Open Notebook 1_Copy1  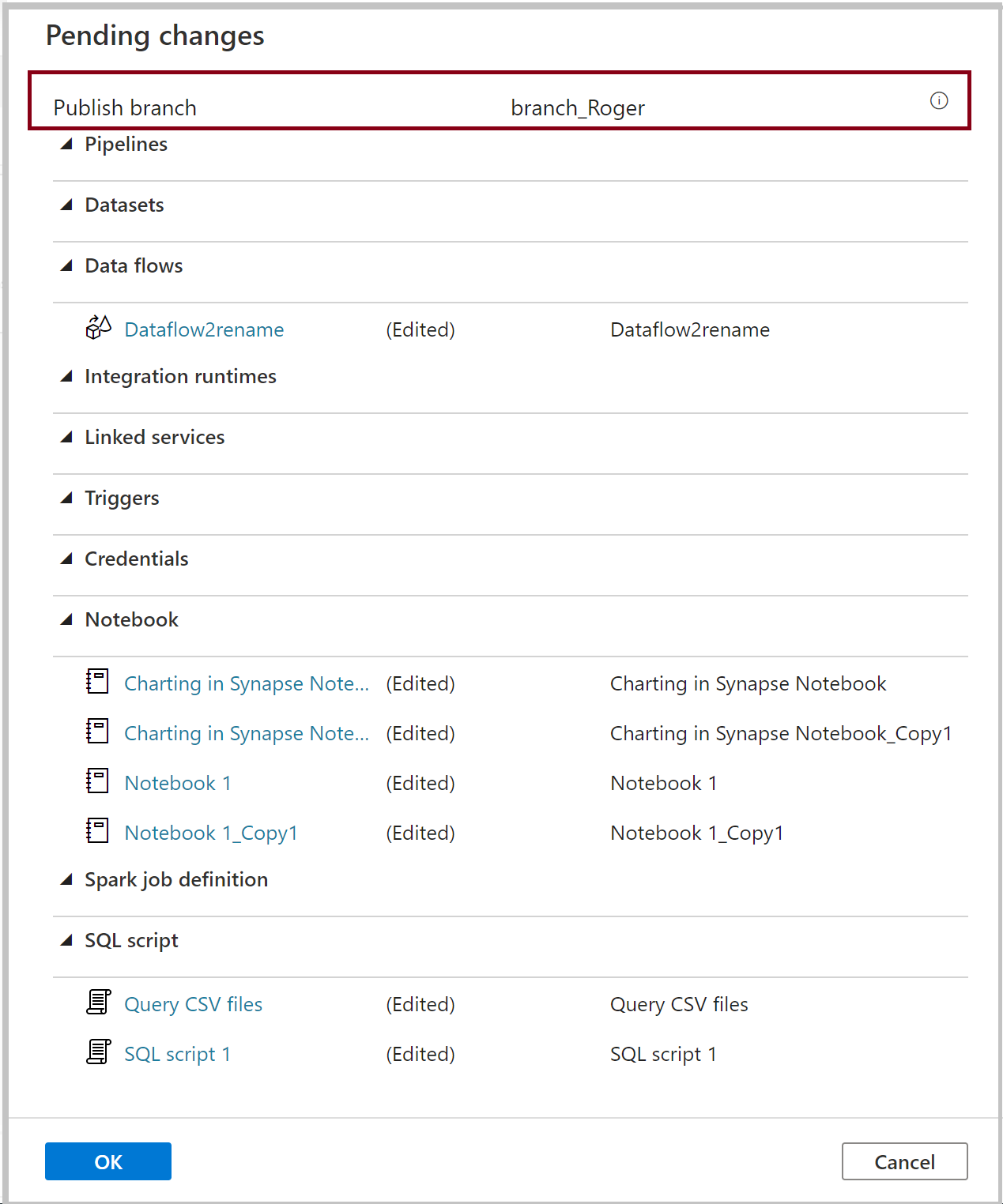(x=210, y=831)
